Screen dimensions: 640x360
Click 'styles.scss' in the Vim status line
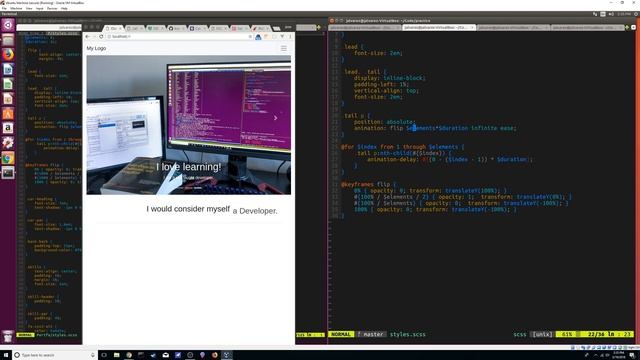[407, 334]
